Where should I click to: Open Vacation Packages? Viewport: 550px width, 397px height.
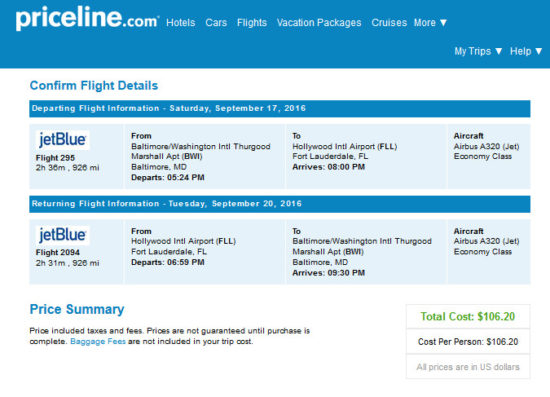[x=319, y=23]
